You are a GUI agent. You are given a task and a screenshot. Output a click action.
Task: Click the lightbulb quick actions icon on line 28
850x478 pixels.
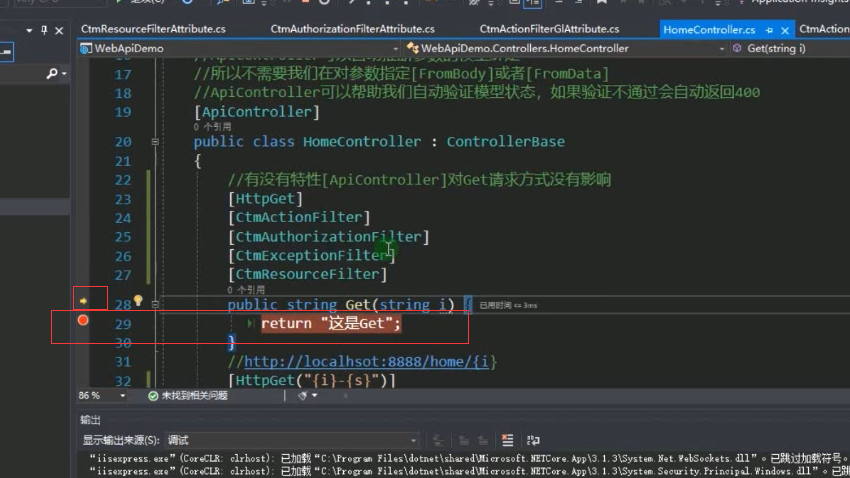click(x=138, y=300)
